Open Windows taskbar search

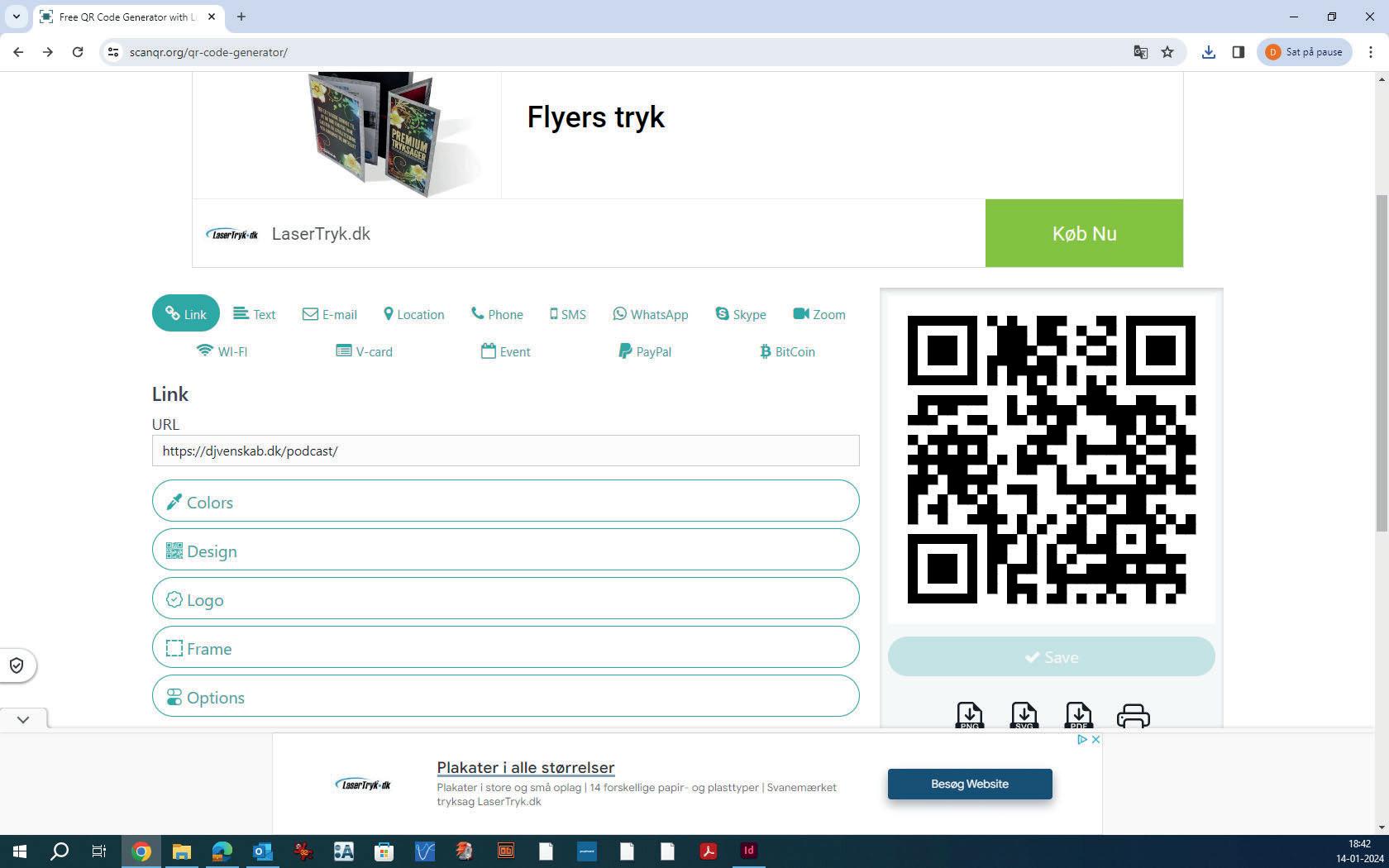point(60,851)
